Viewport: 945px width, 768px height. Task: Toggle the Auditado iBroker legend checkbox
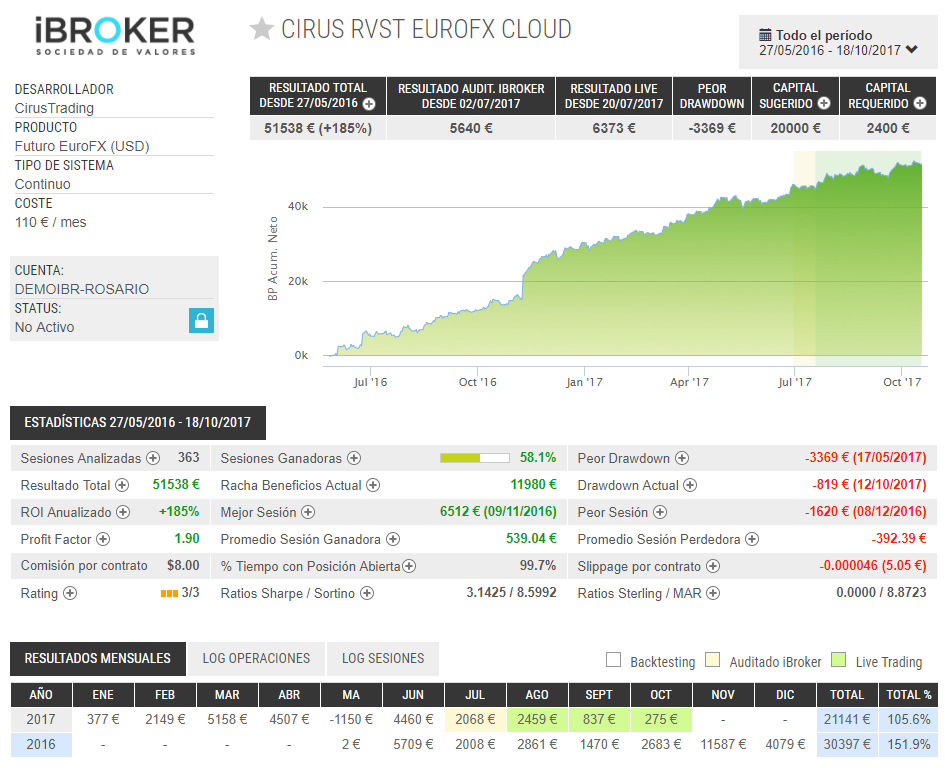pos(713,659)
